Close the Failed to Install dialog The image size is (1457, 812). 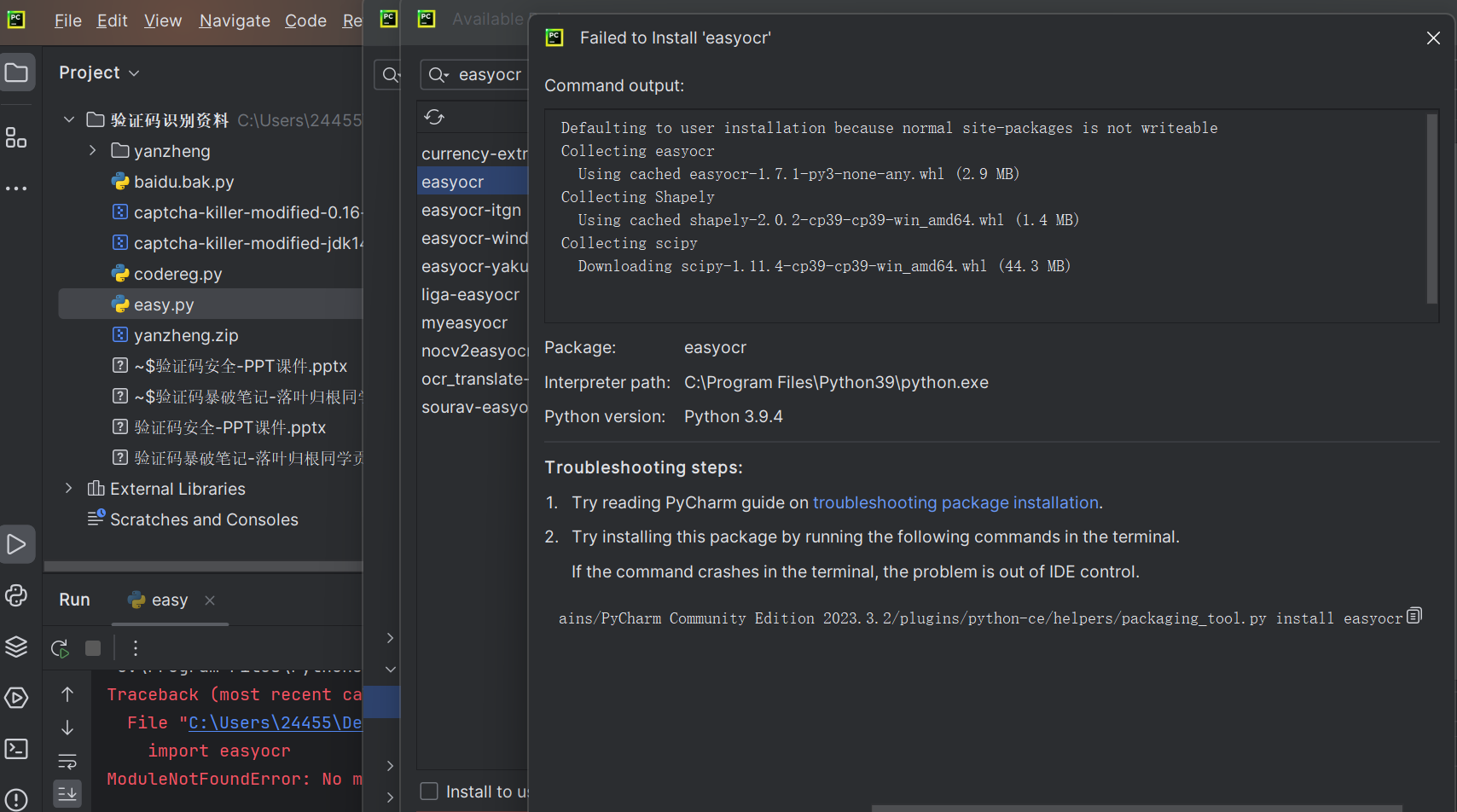point(1433,38)
